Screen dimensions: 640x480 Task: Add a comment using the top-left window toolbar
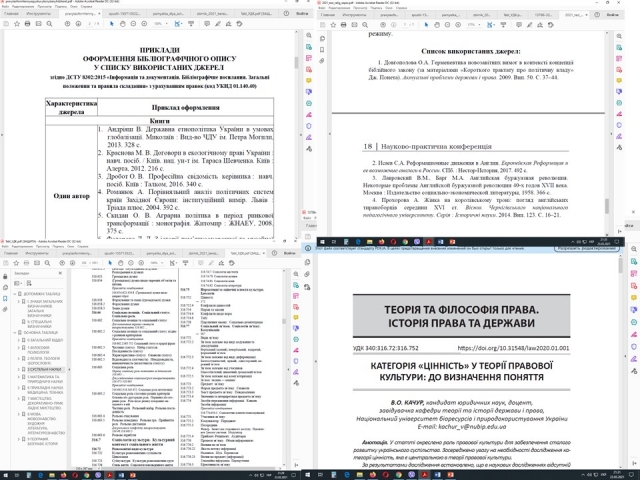(x=207, y=24)
